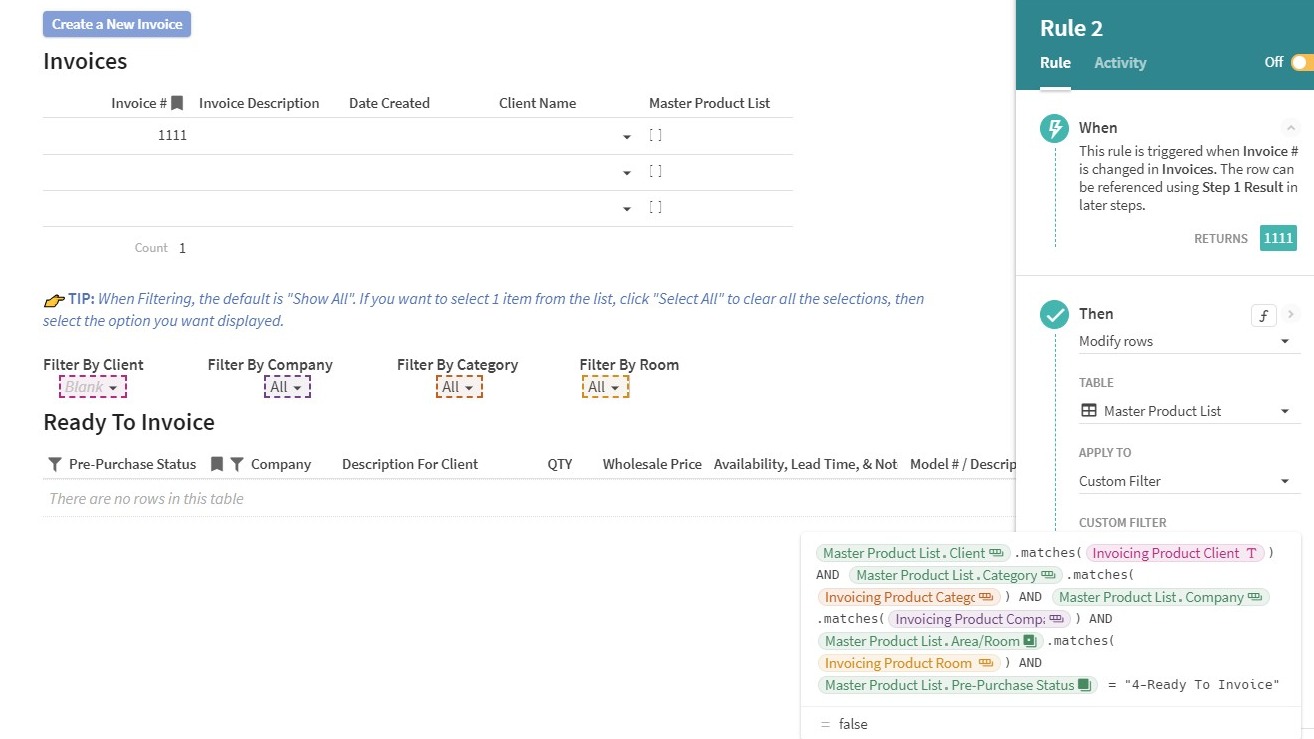The height and width of the screenshot is (739, 1314).
Task: Open the Filter By Company All dropdown
Action: coord(288,387)
